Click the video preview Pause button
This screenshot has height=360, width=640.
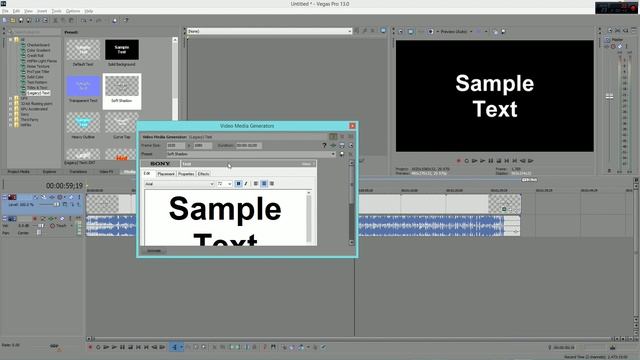(x=490, y=161)
